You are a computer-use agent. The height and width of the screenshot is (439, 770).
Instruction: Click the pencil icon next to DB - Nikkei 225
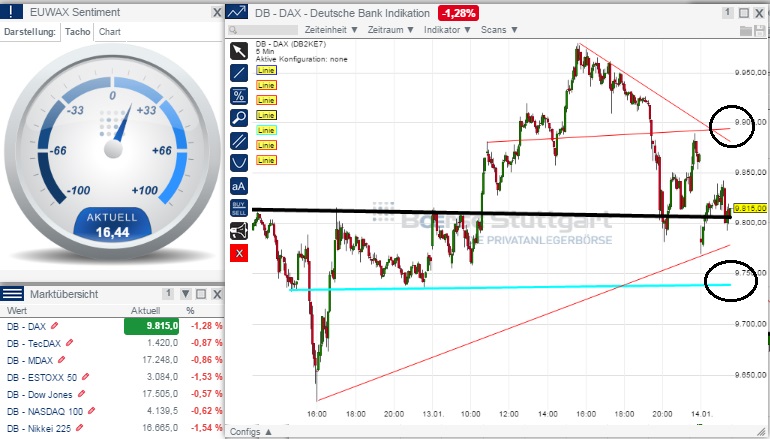(80, 428)
